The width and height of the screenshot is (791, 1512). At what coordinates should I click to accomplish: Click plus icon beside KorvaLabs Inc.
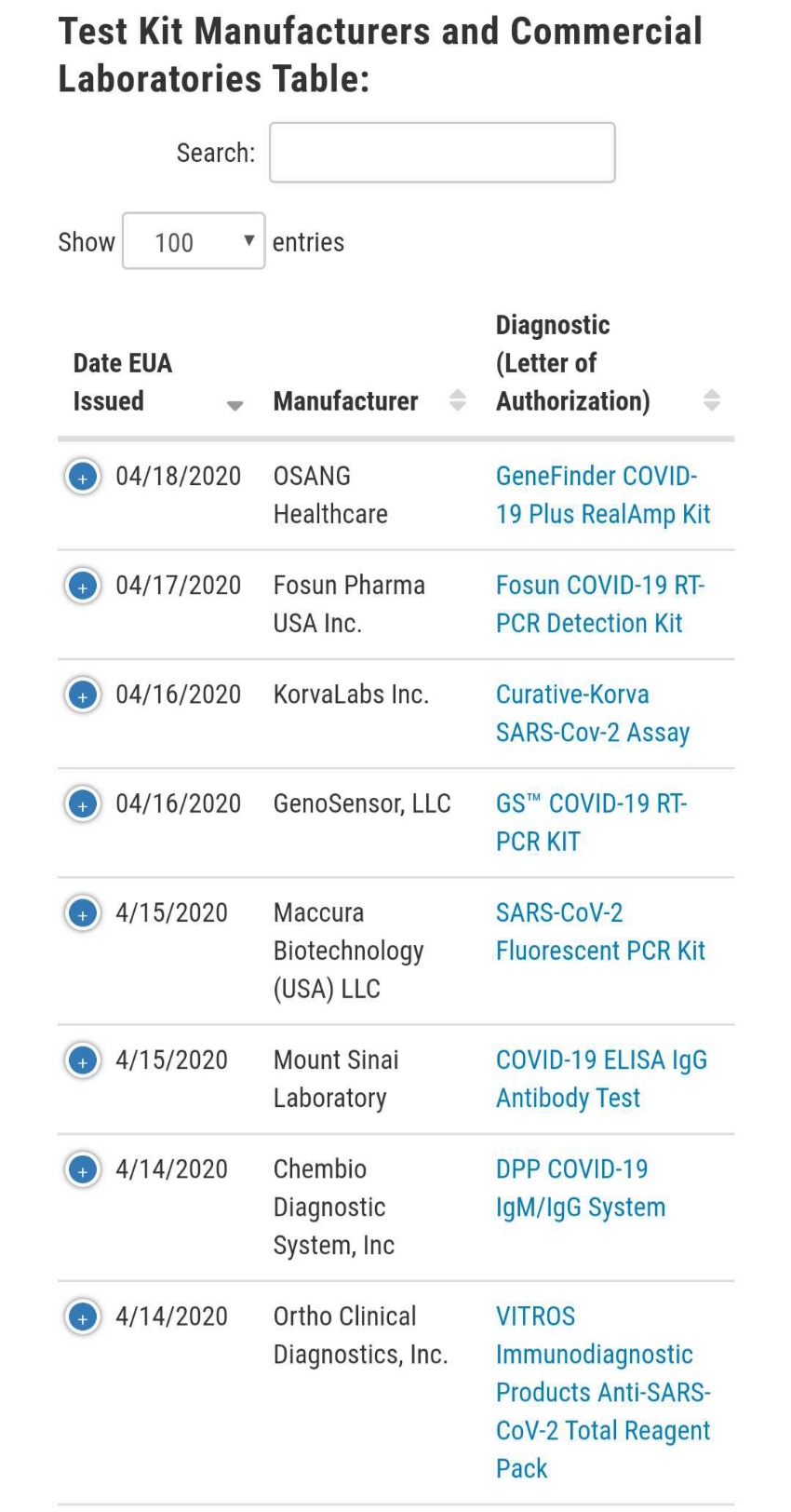82,695
